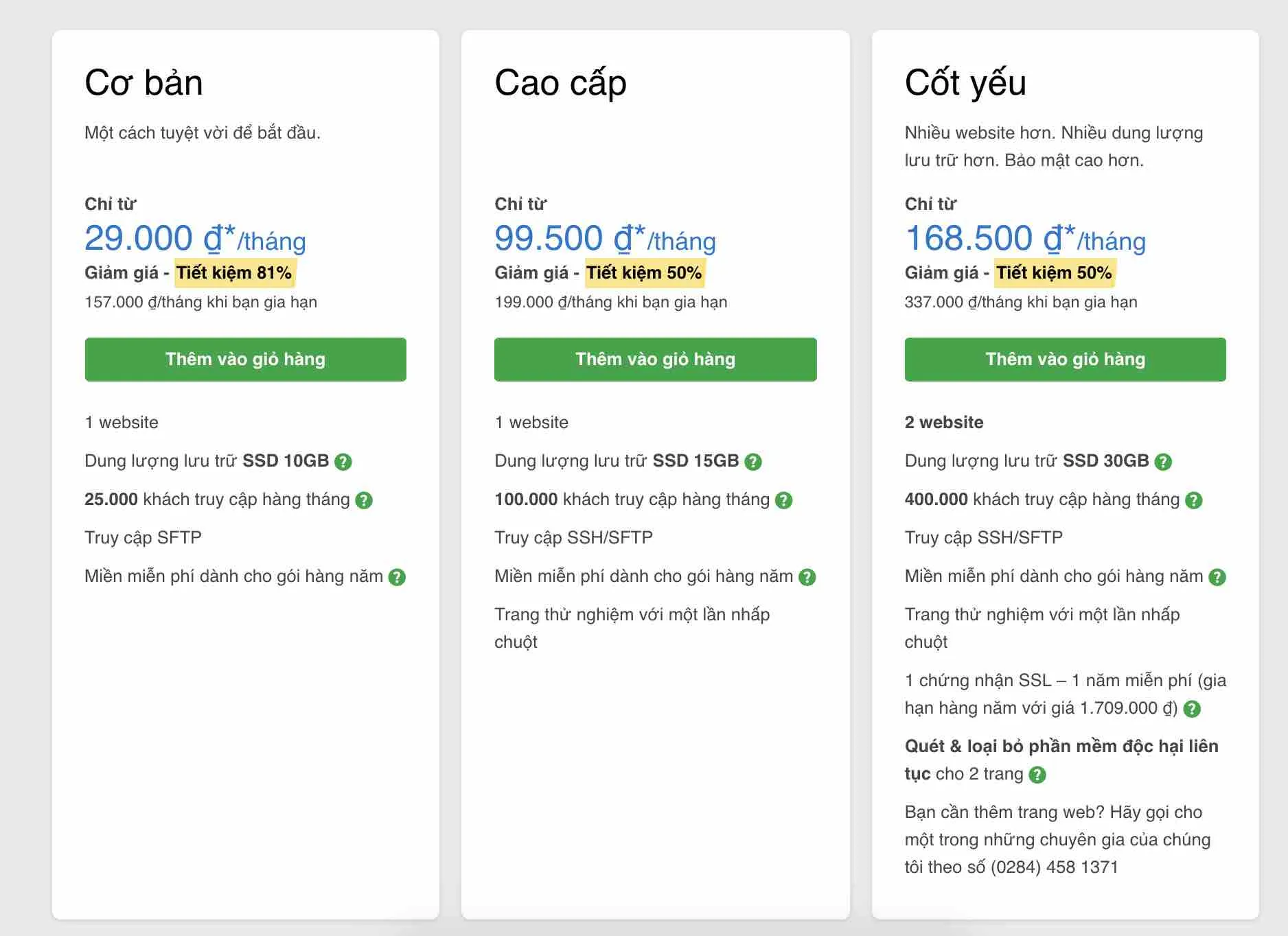Click the Tiết kiệm 81% highlighted badge
Image resolution: width=1288 pixels, height=936 pixels.
tap(234, 272)
